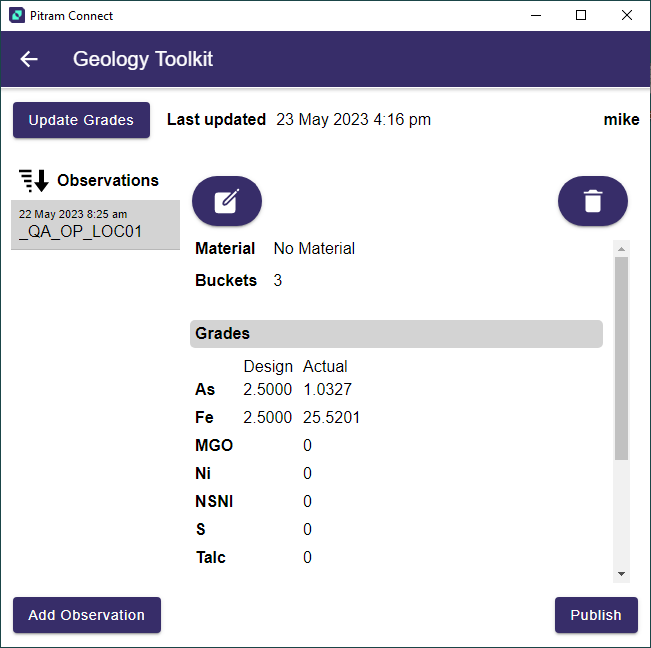Delete observation with the trash icon
Image resolution: width=651 pixels, height=648 pixels.
click(592, 201)
